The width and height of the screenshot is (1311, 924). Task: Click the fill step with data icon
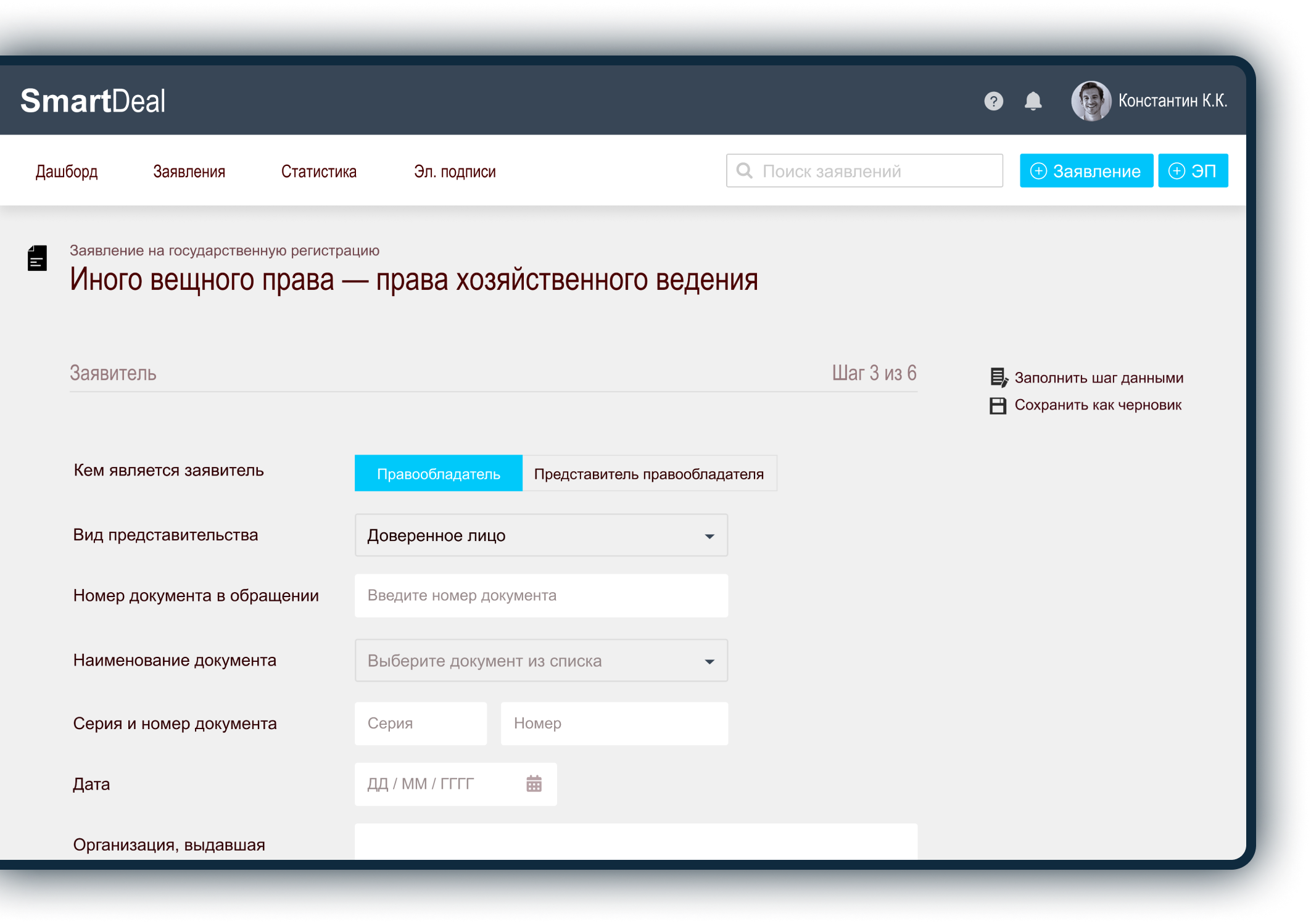click(998, 377)
